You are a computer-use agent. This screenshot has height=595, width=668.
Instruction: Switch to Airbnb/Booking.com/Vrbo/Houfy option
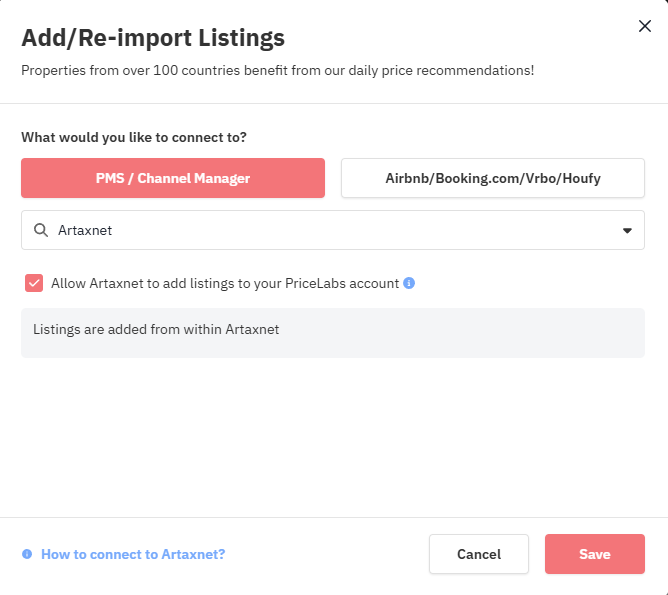[x=493, y=178]
